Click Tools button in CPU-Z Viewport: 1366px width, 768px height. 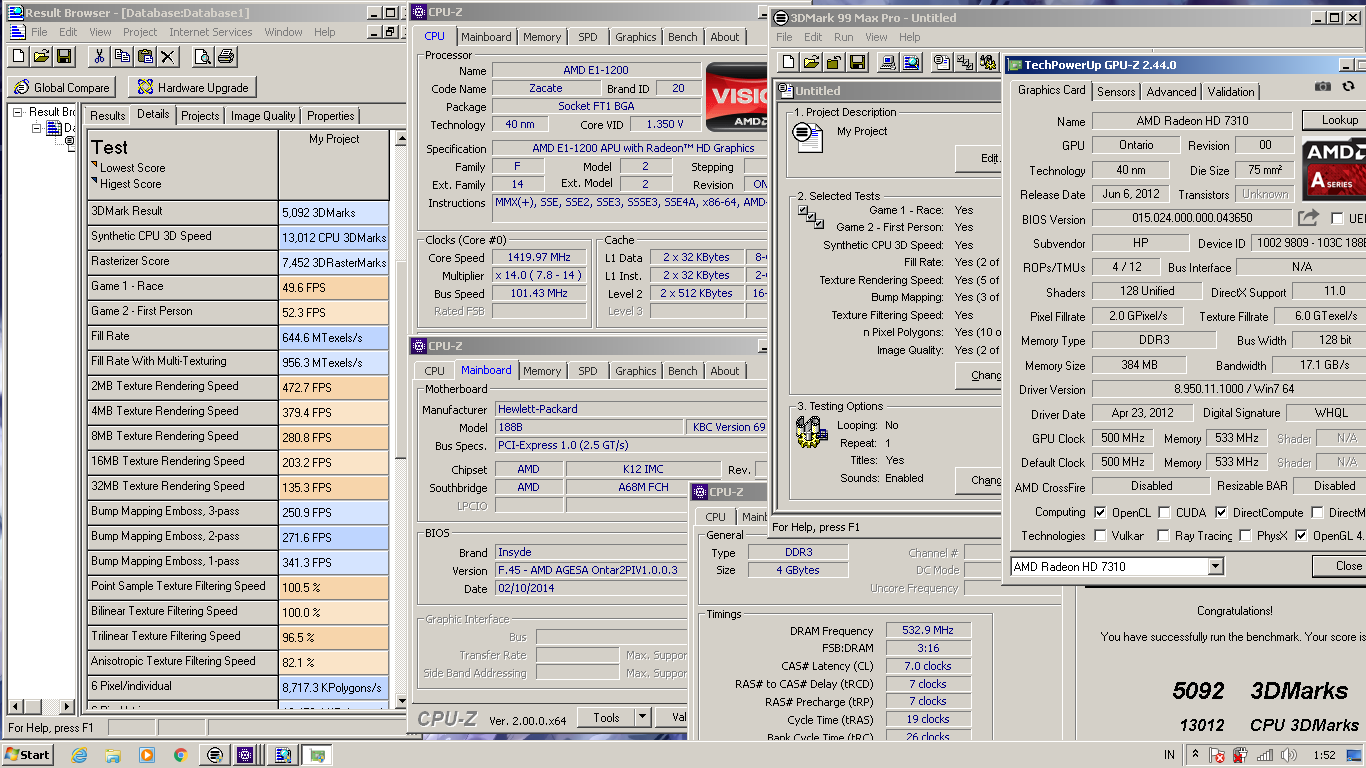click(x=606, y=717)
